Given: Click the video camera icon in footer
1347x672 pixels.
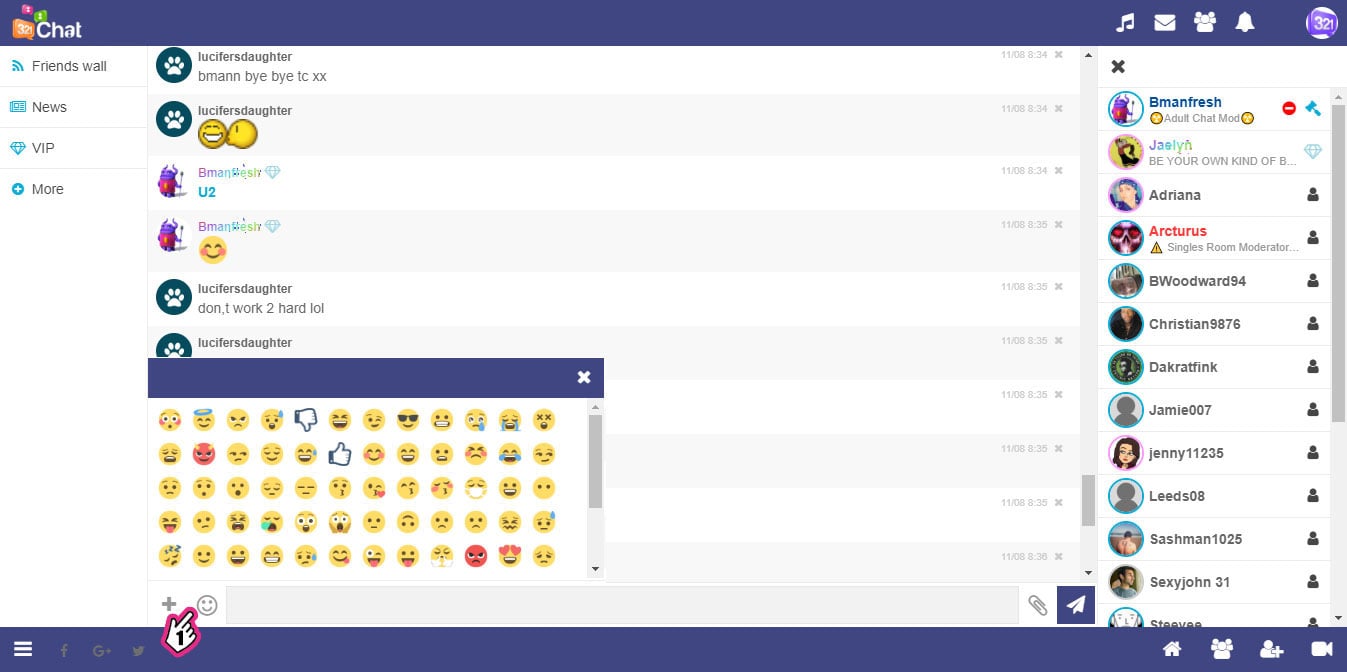Looking at the screenshot, I should tap(1322, 649).
